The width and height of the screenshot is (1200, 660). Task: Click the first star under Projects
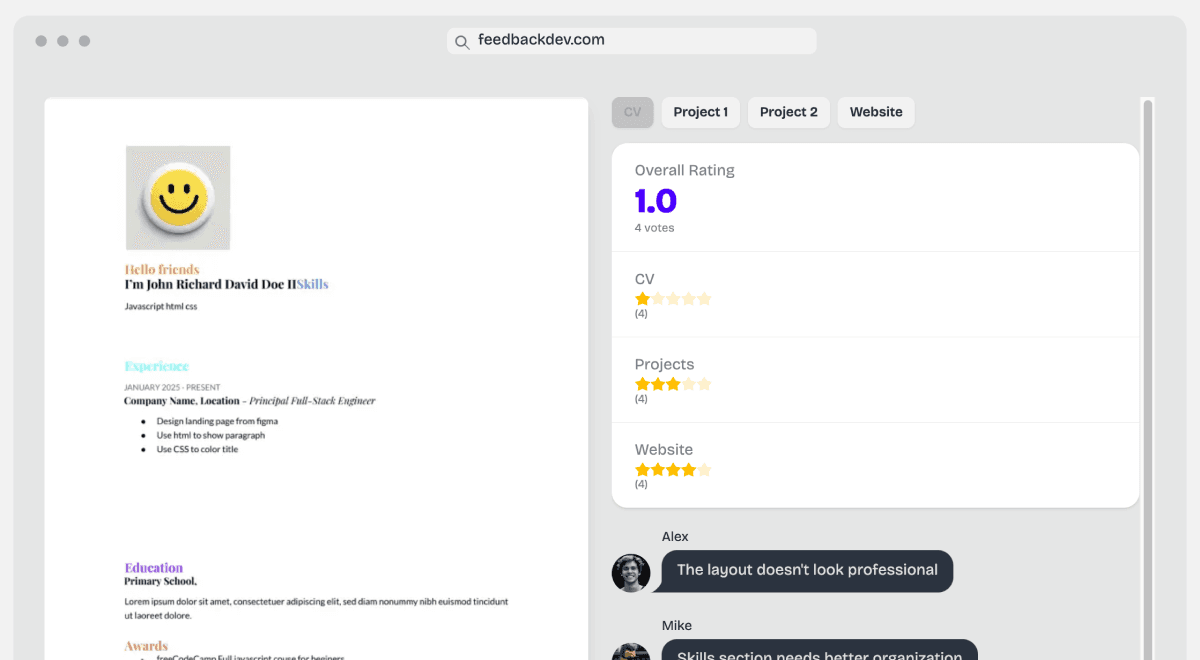click(x=641, y=383)
